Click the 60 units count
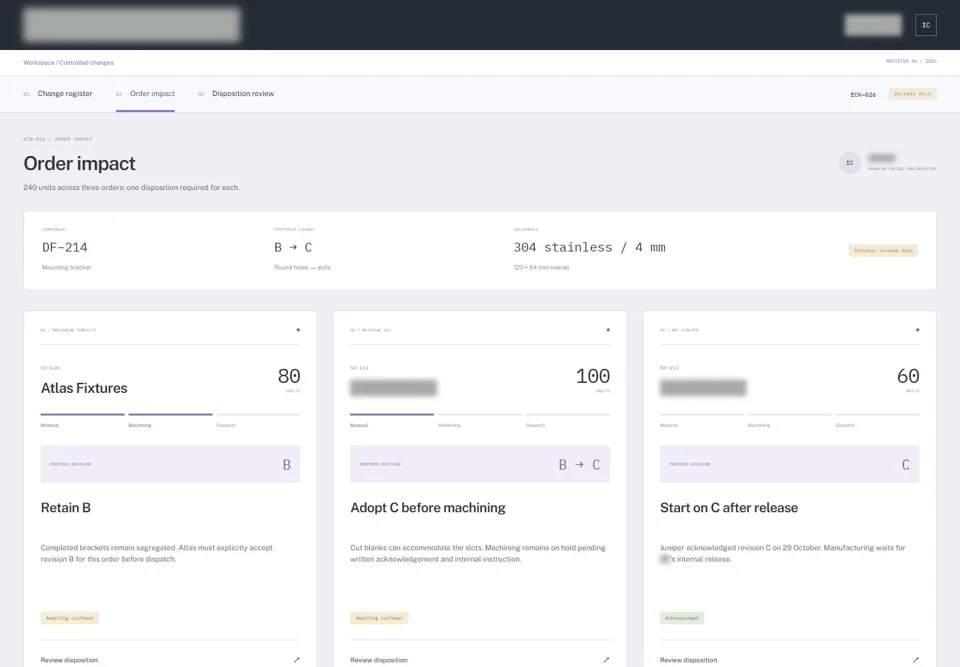 908,376
